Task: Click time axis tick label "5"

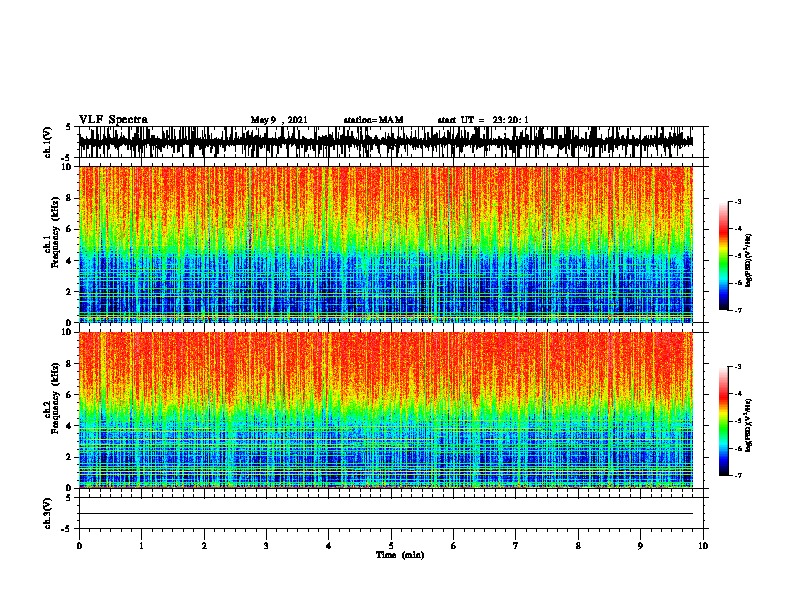Action: [391, 546]
